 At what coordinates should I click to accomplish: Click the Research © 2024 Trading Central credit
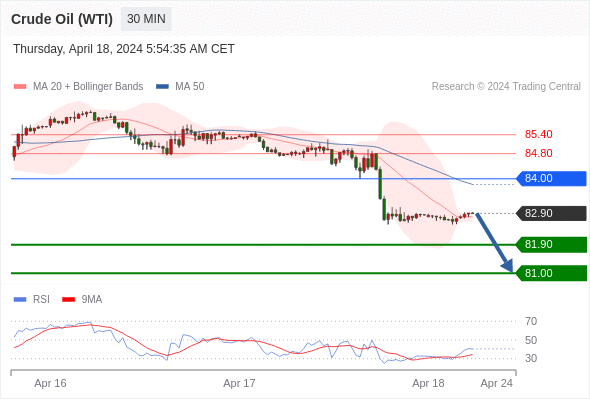[x=506, y=87]
